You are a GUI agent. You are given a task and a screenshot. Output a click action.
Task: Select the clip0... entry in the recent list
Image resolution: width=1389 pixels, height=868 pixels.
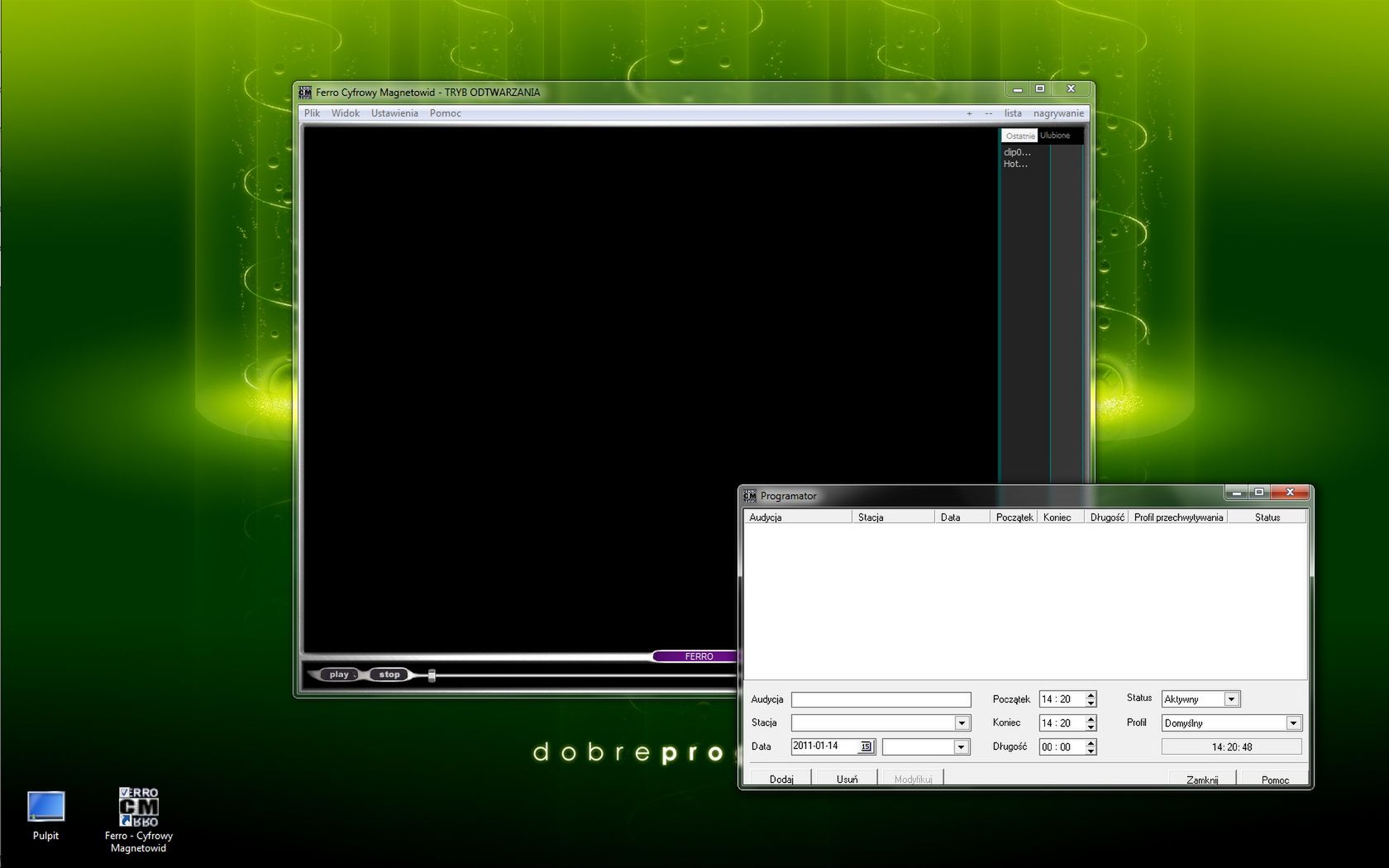point(1017,152)
